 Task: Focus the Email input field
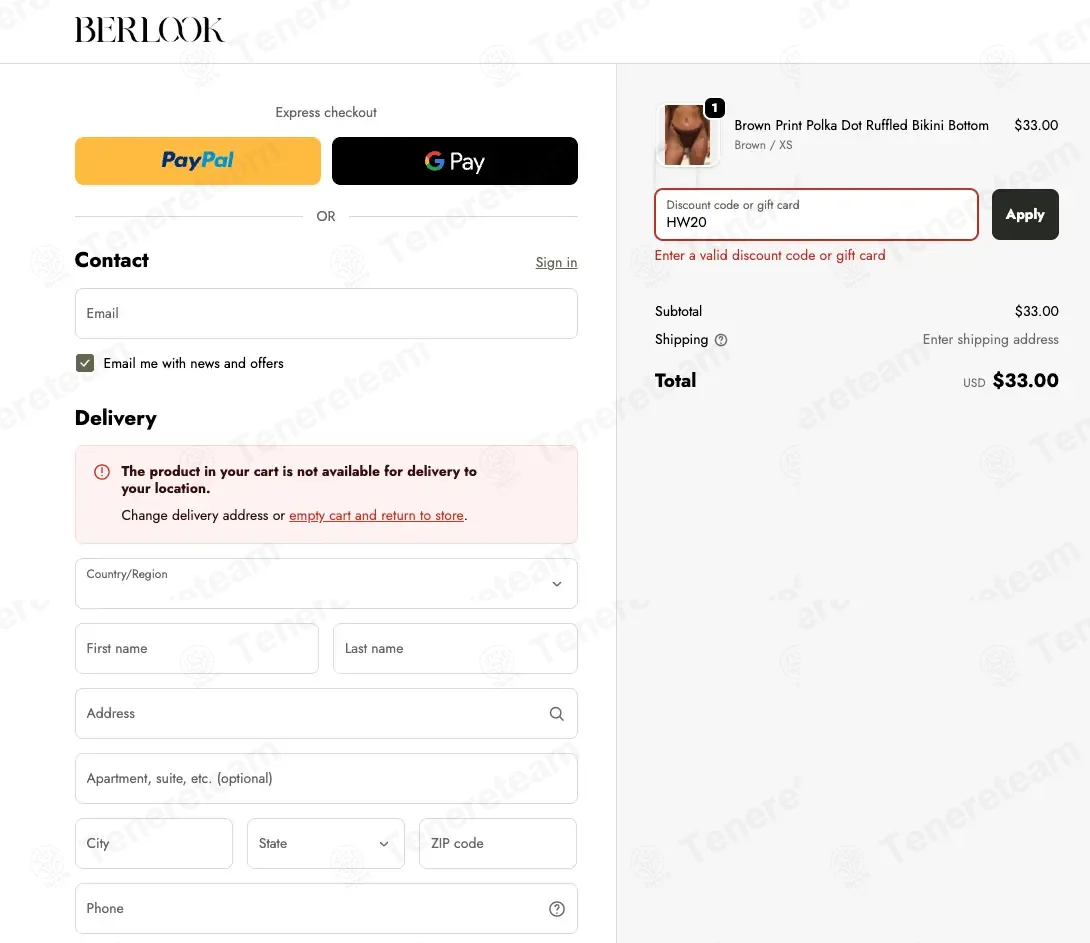(x=326, y=313)
